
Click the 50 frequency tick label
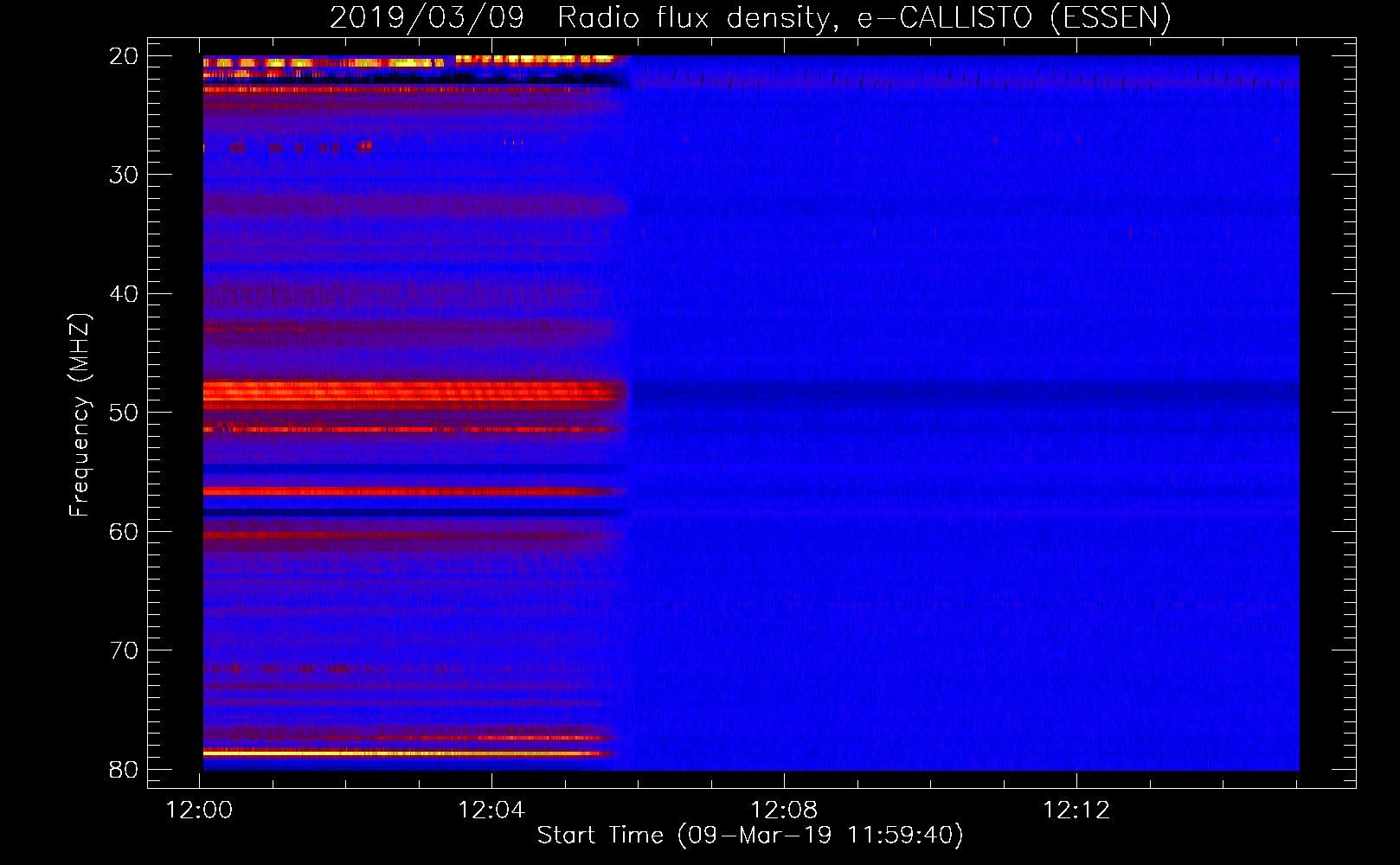click(x=124, y=413)
